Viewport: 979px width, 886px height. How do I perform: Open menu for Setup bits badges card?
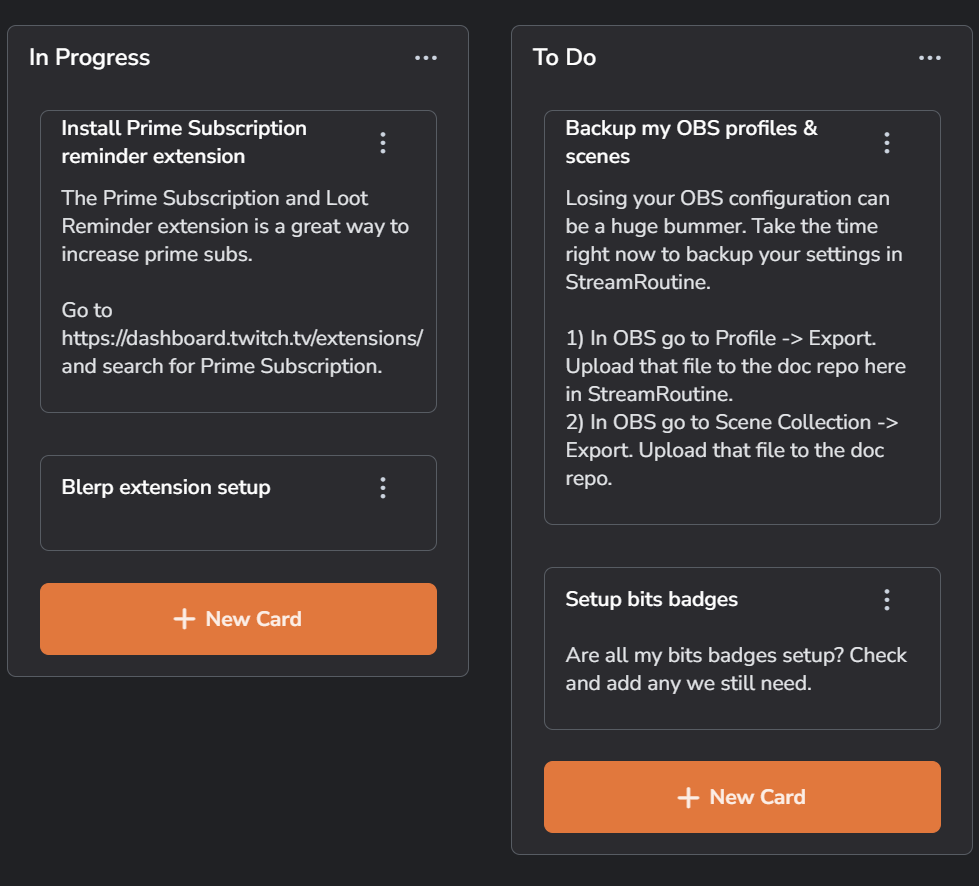coord(887,600)
